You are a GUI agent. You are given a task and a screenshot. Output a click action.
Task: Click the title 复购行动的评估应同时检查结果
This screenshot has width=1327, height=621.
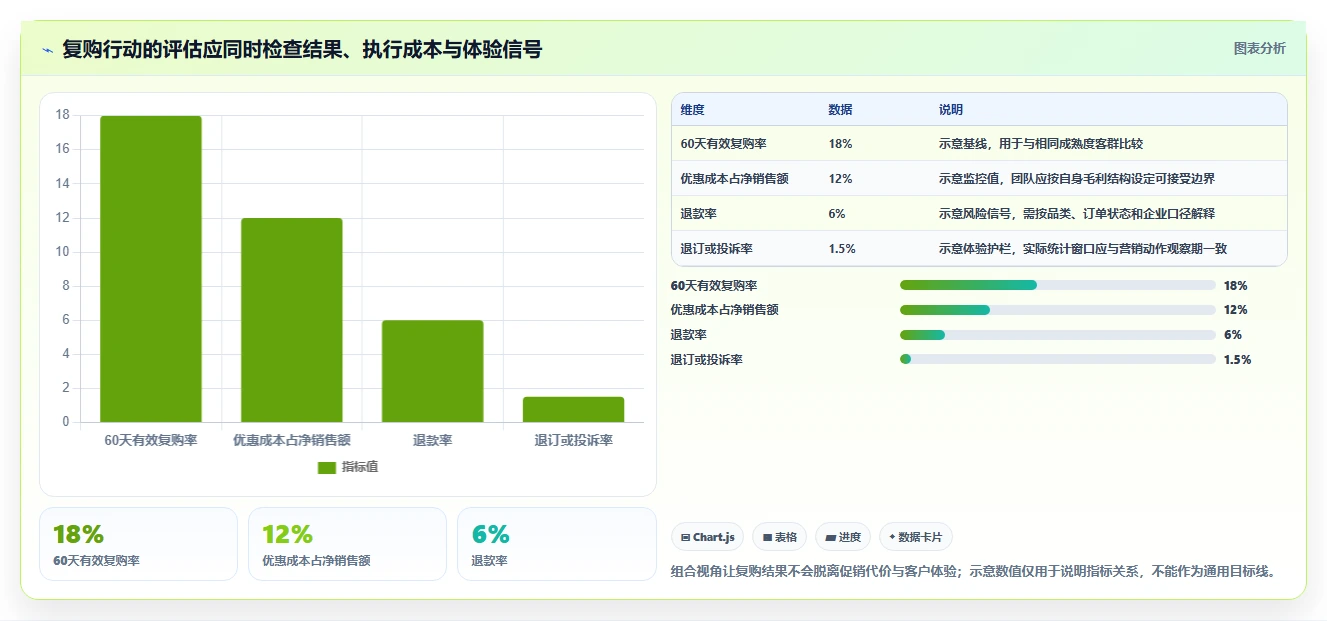302,49
